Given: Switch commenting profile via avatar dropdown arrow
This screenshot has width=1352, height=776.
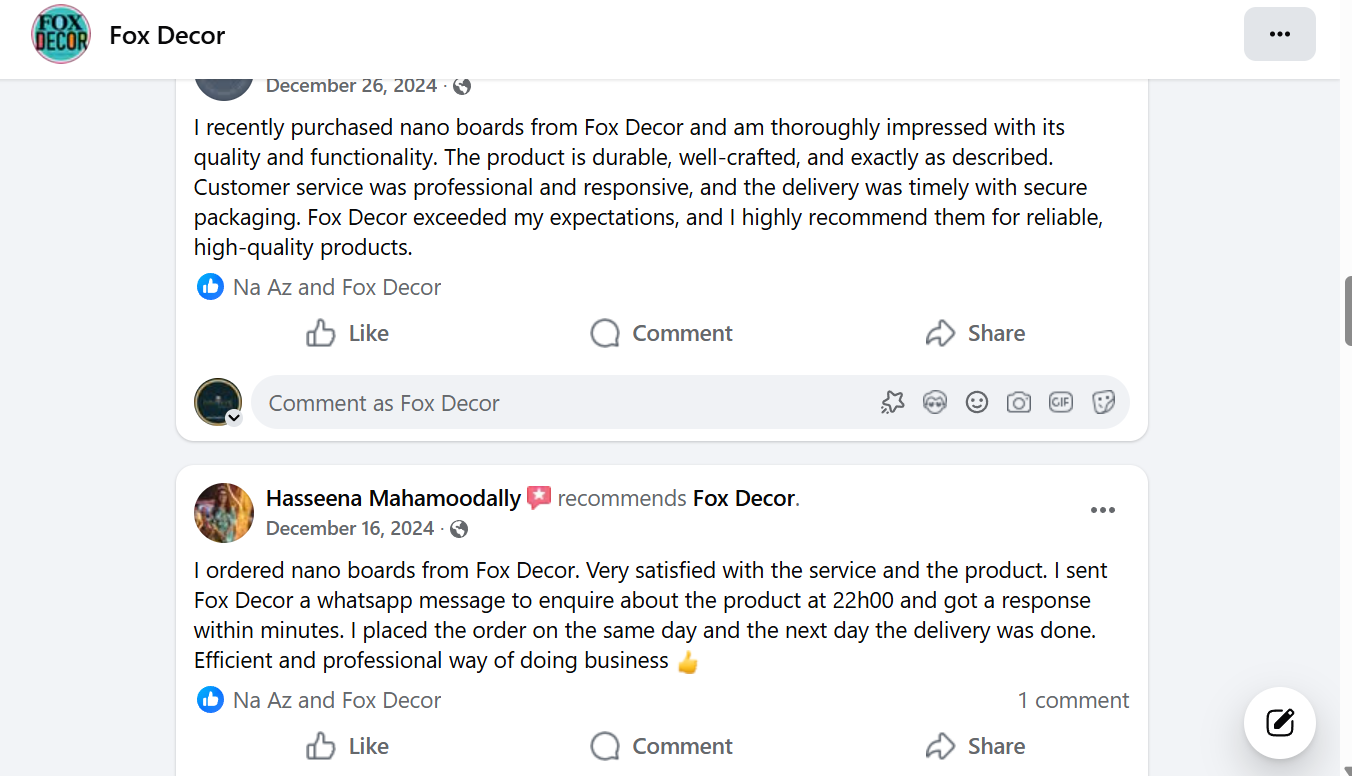Looking at the screenshot, I should [234, 418].
